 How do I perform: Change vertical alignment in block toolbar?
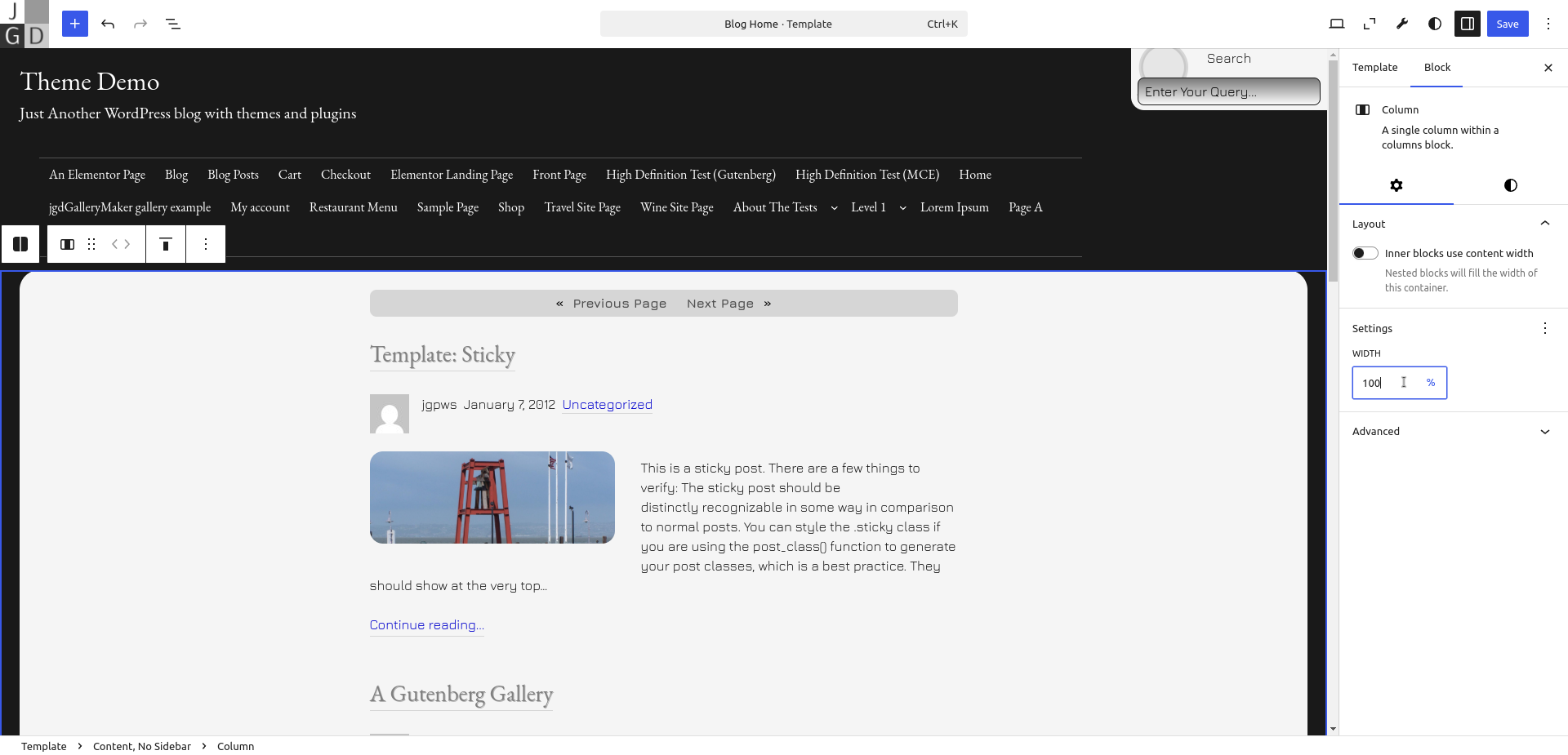(x=166, y=244)
